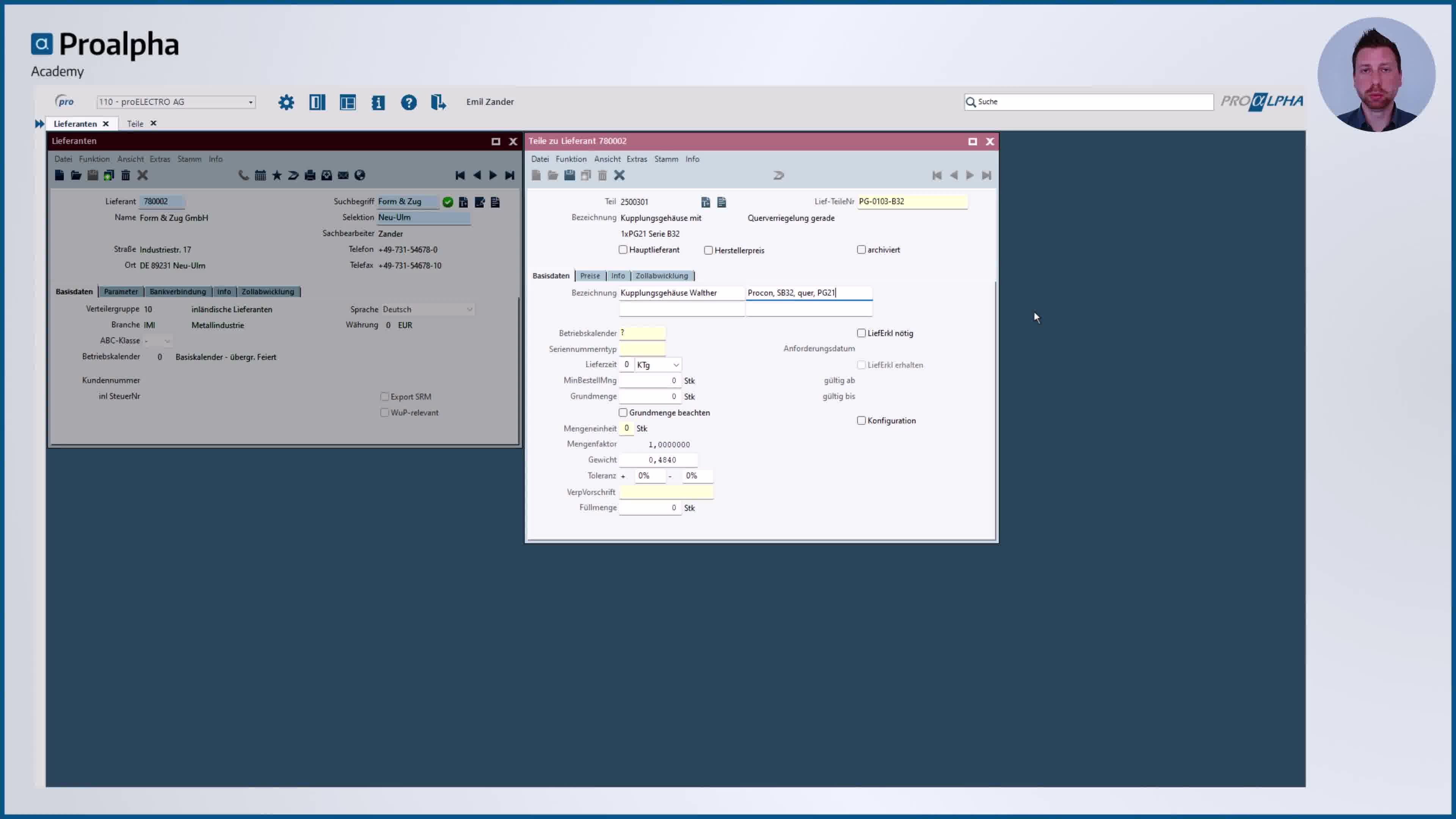Open the Datei menu in Lieferanten window
Image resolution: width=1456 pixels, height=819 pixels.
pyautogui.click(x=63, y=159)
